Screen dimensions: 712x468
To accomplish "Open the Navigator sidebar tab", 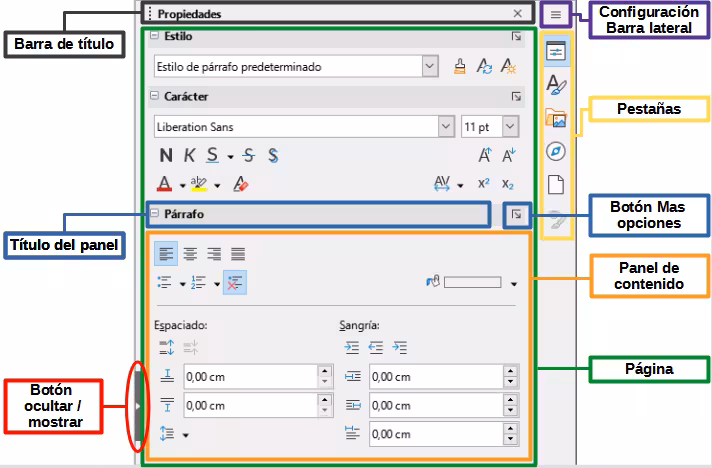I will coord(556,151).
